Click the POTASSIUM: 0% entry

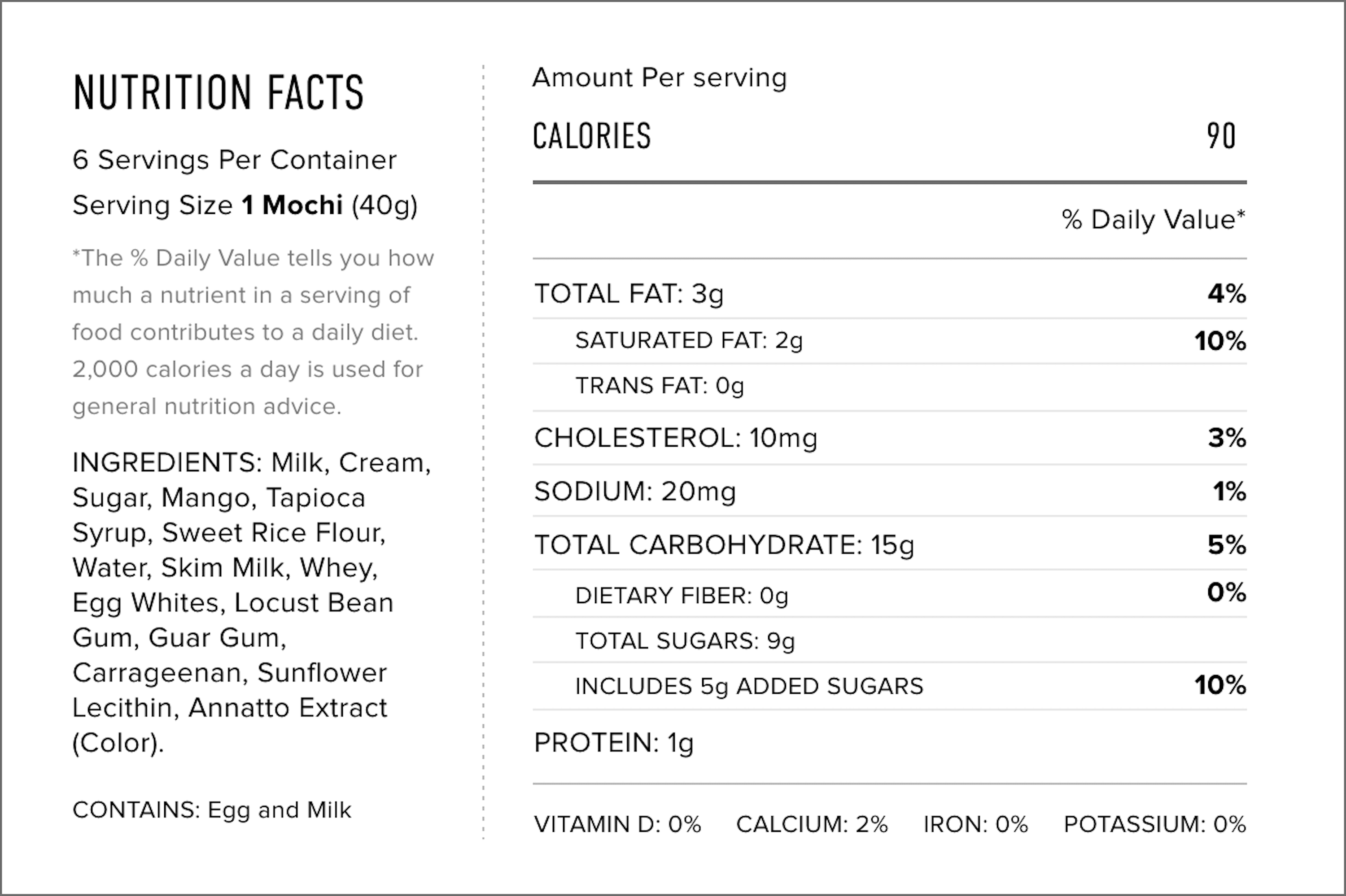1154,824
